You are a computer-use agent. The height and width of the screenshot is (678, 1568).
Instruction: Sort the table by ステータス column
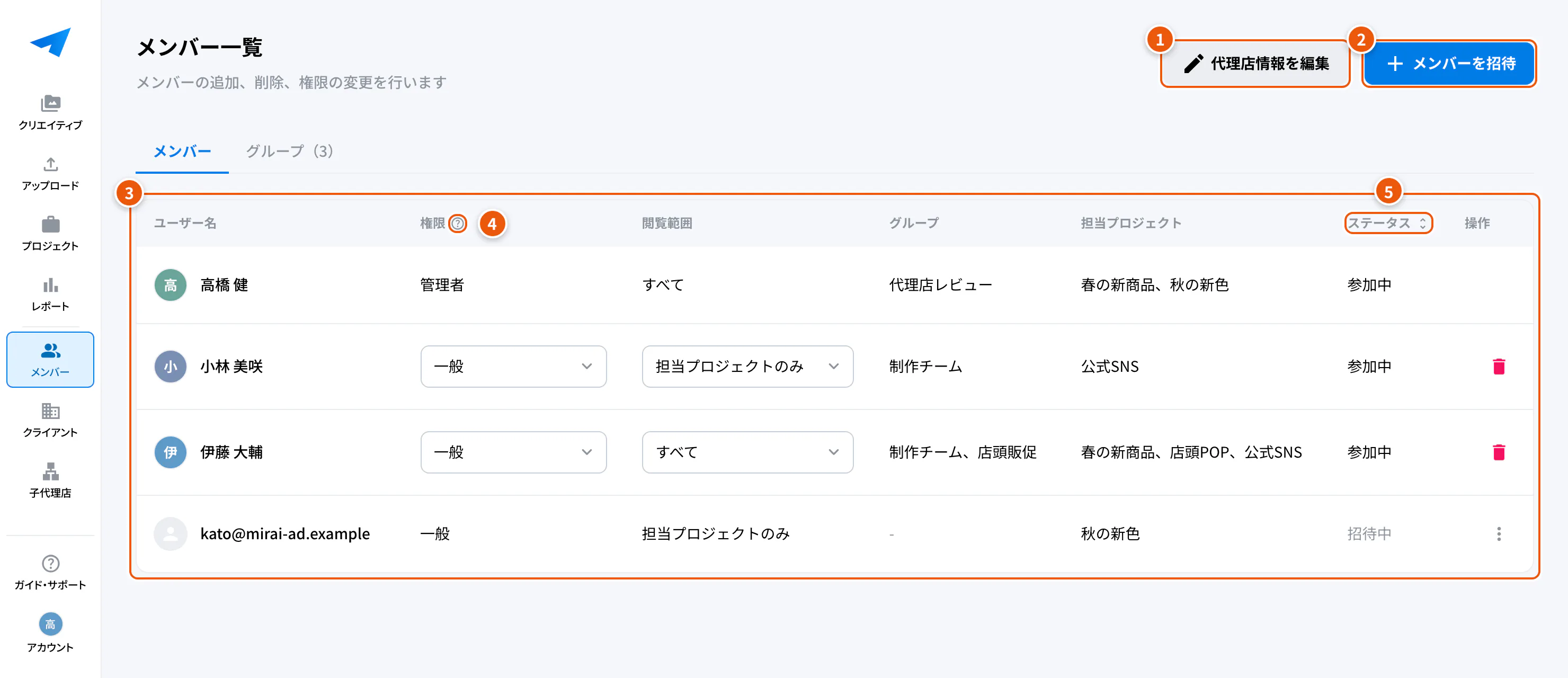tap(1388, 224)
